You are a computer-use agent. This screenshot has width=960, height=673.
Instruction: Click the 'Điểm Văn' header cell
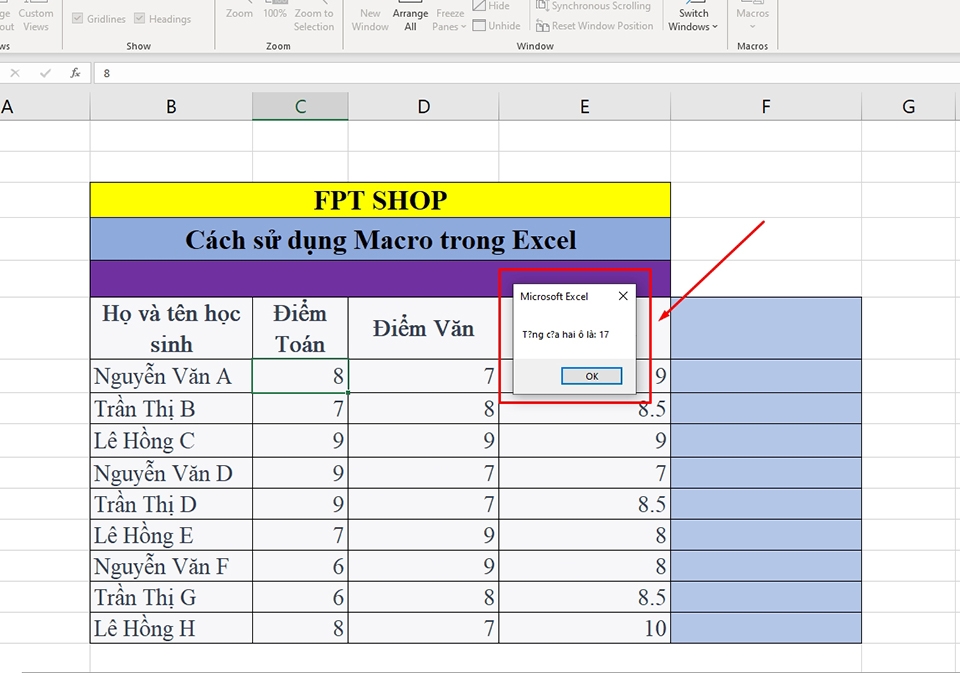pos(424,328)
